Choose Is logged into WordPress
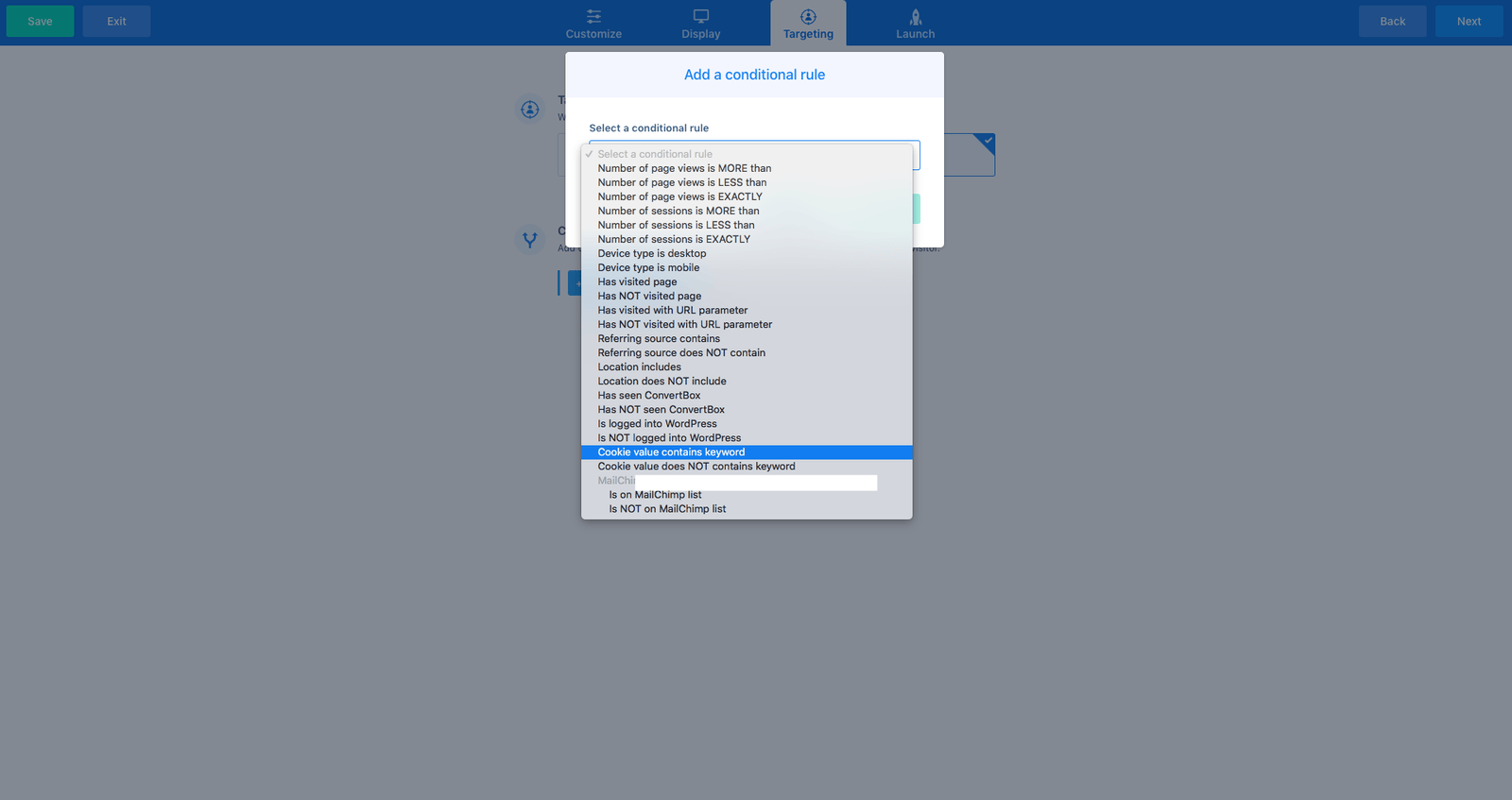This screenshot has width=1512, height=800. click(x=747, y=423)
